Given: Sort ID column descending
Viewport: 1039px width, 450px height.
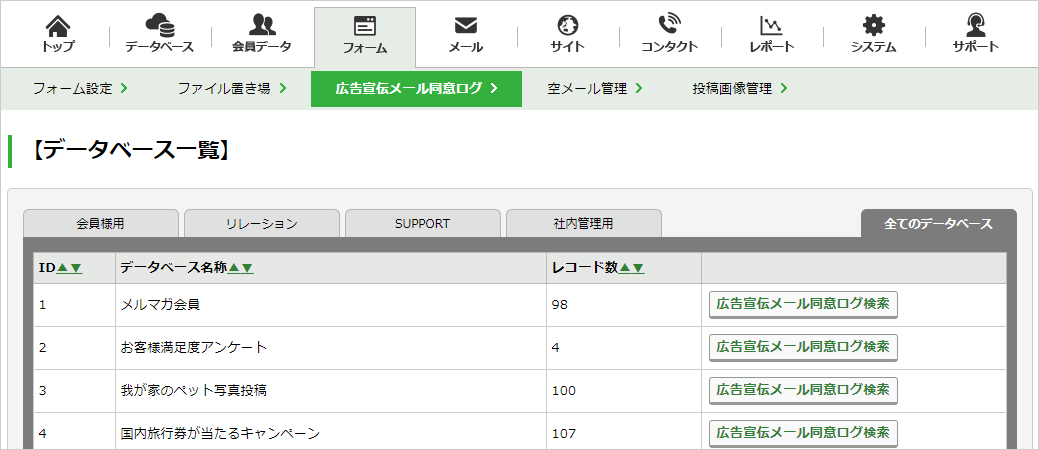Looking at the screenshot, I should (x=76, y=268).
